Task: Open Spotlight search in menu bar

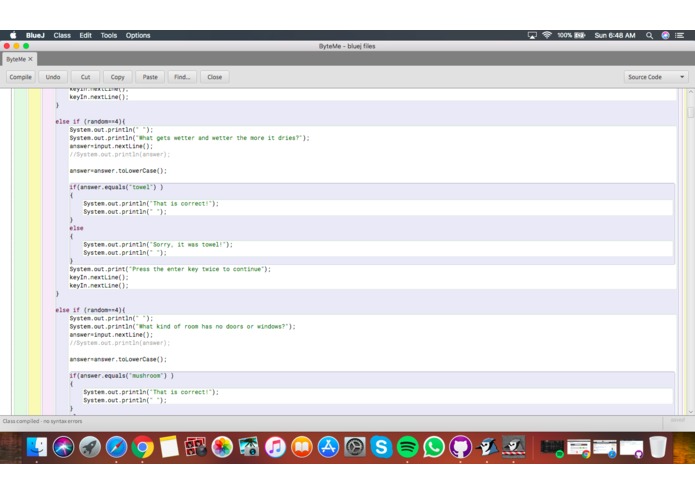Action: (x=649, y=35)
